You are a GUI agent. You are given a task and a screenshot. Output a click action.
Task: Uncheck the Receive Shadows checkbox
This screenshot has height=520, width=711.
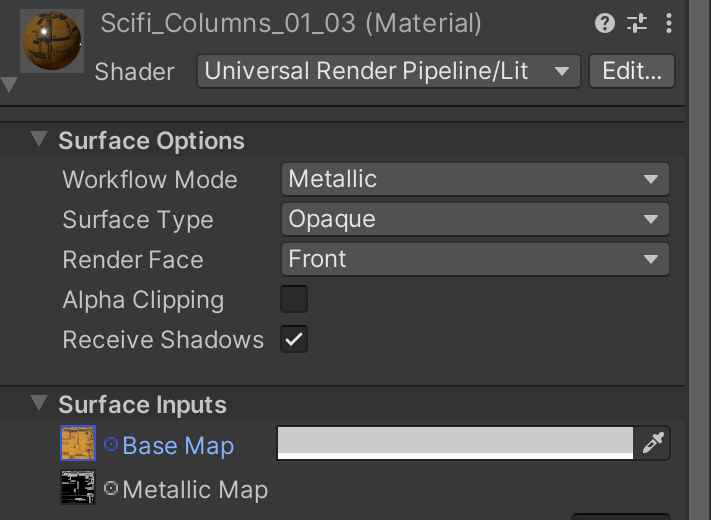pos(294,339)
